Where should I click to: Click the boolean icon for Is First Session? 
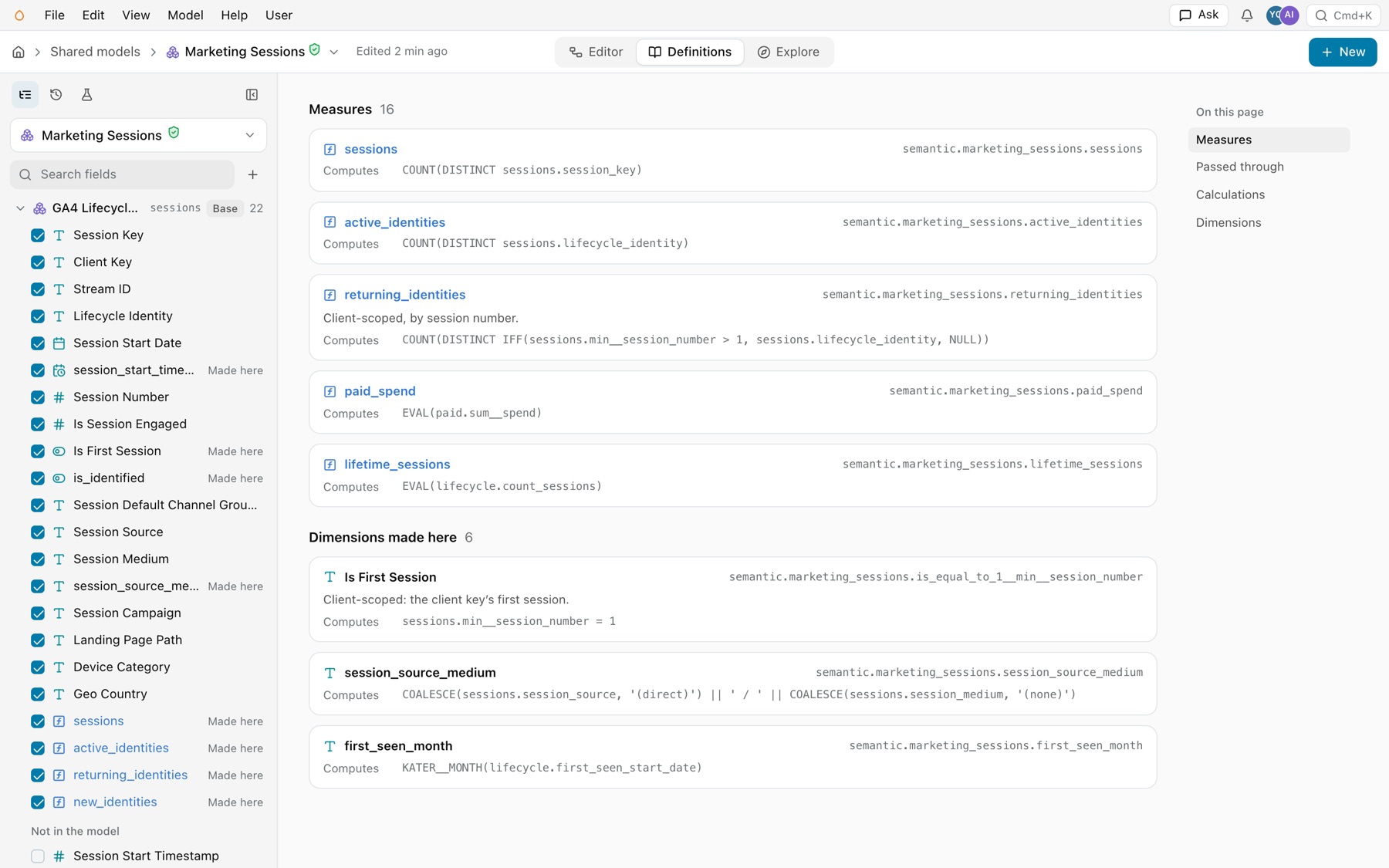[59, 451]
